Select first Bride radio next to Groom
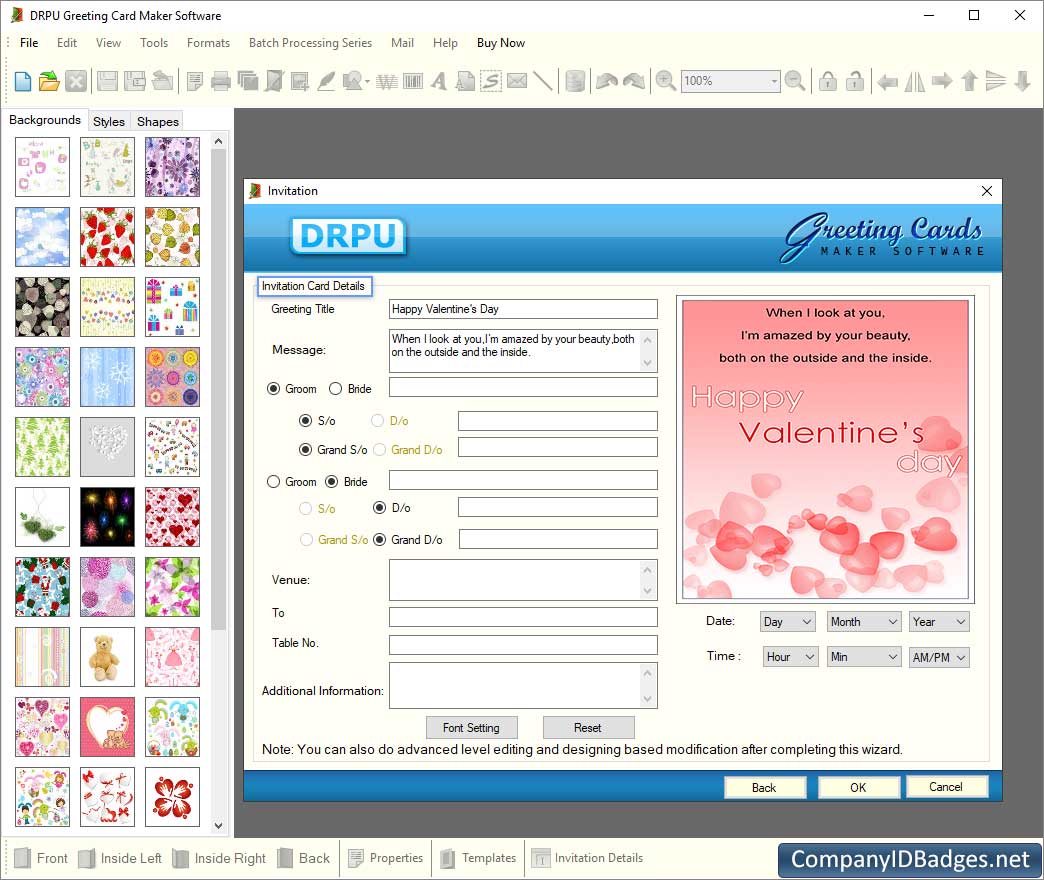 [x=336, y=389]
